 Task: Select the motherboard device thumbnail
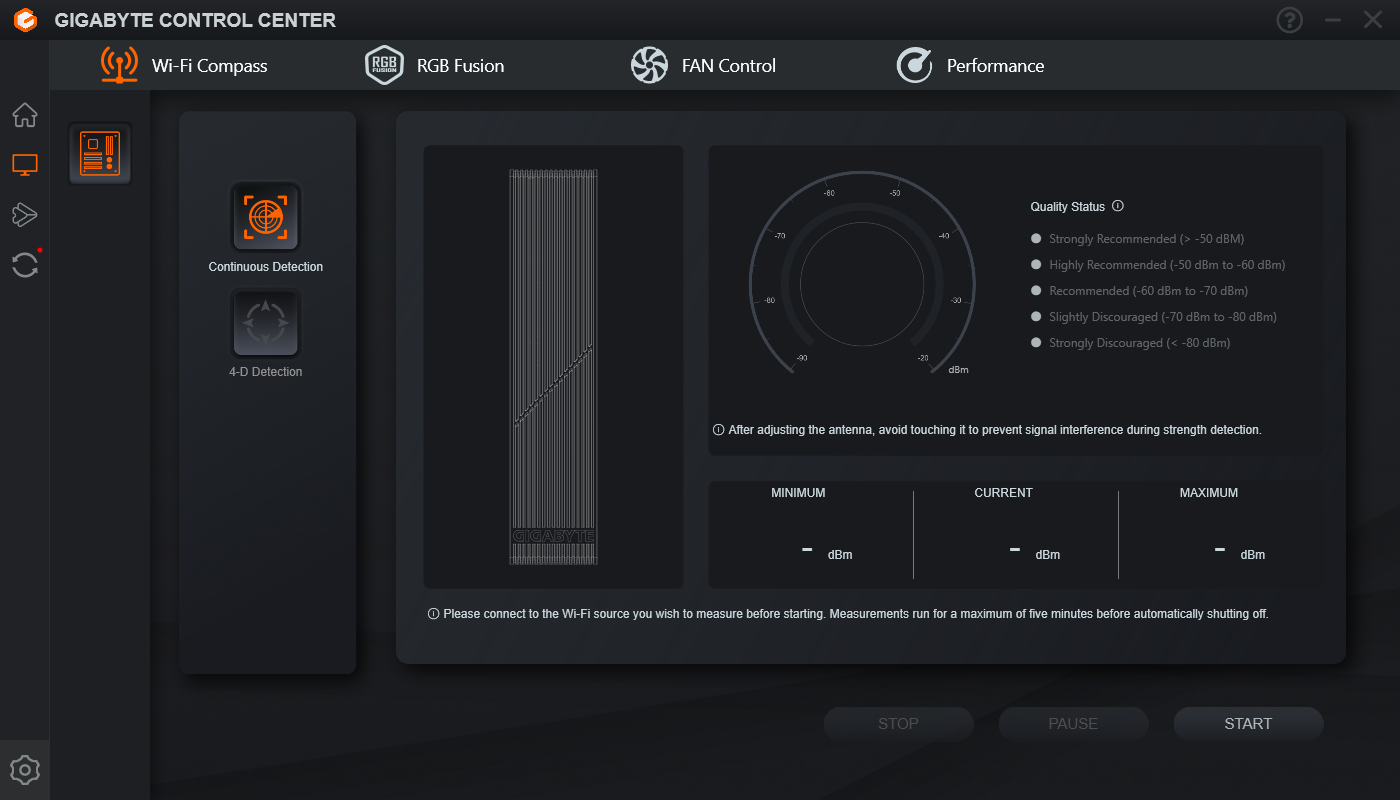point(100,154)
